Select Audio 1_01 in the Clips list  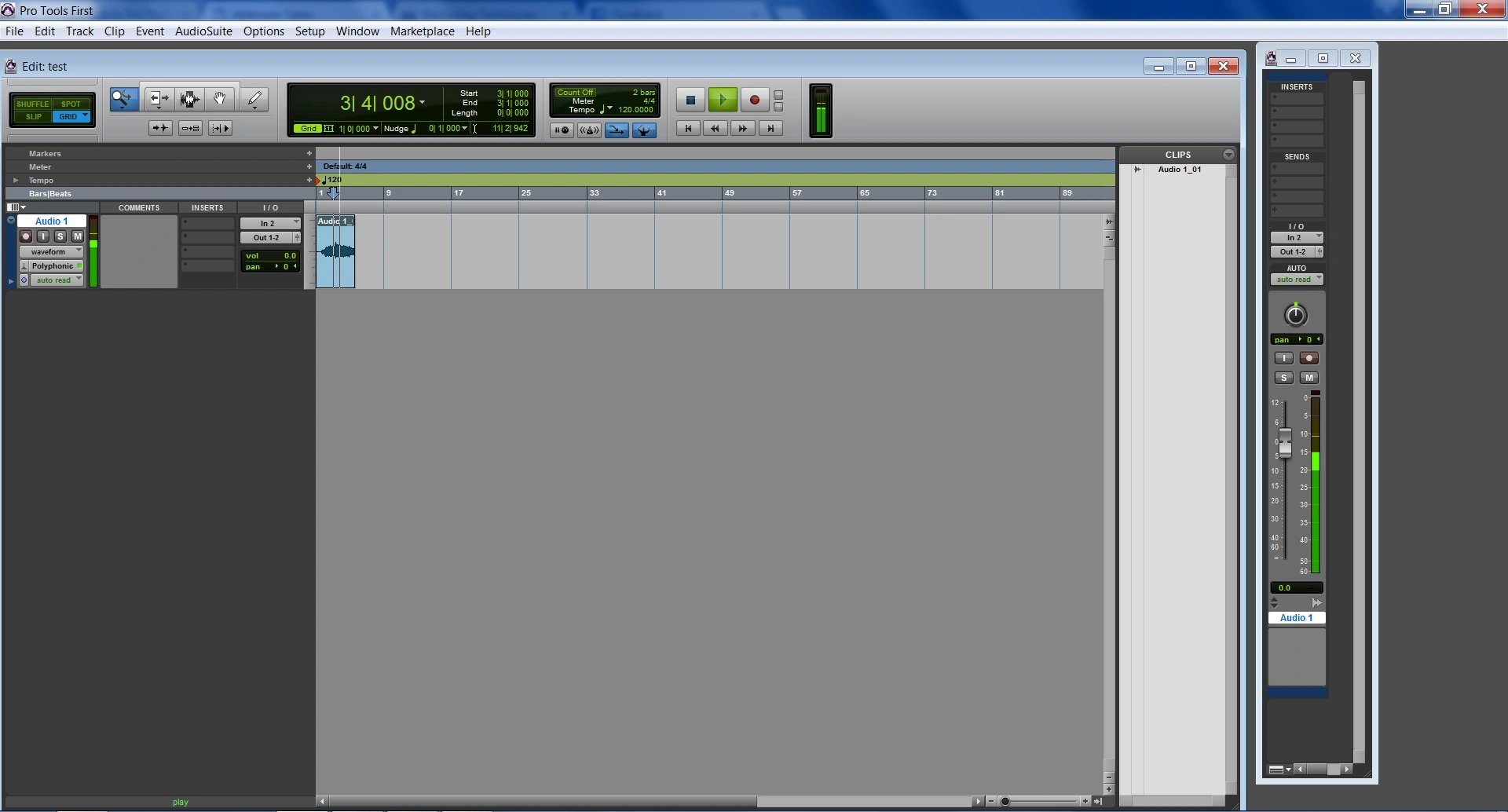pos(1179,170)
